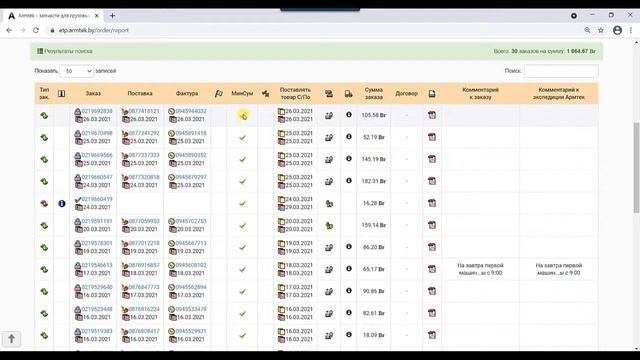The height and width of the screenshot is (360, 640).
Task: Select the Armtek browser tab
Action: 54,16
